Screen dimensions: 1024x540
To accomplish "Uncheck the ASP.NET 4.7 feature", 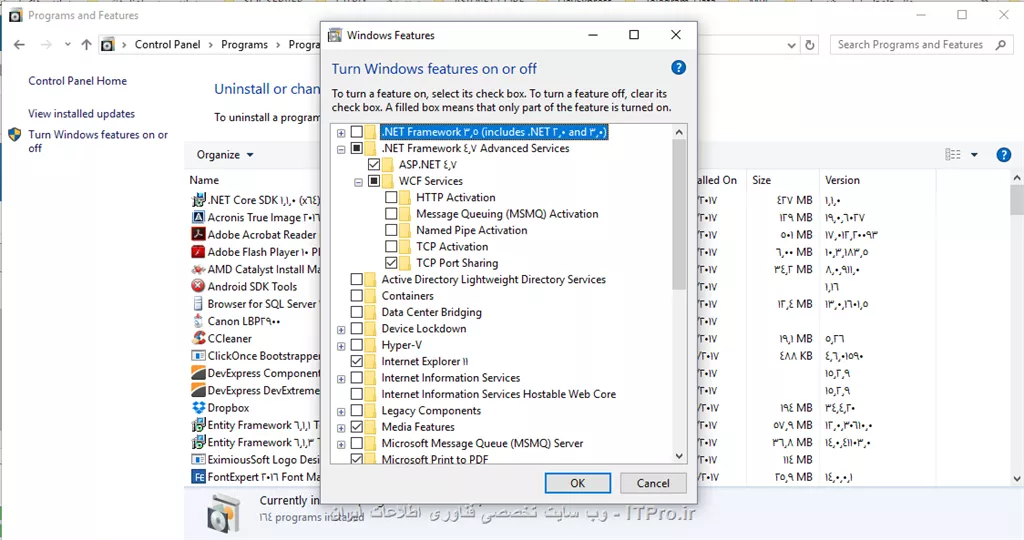I will pos(374,165).
